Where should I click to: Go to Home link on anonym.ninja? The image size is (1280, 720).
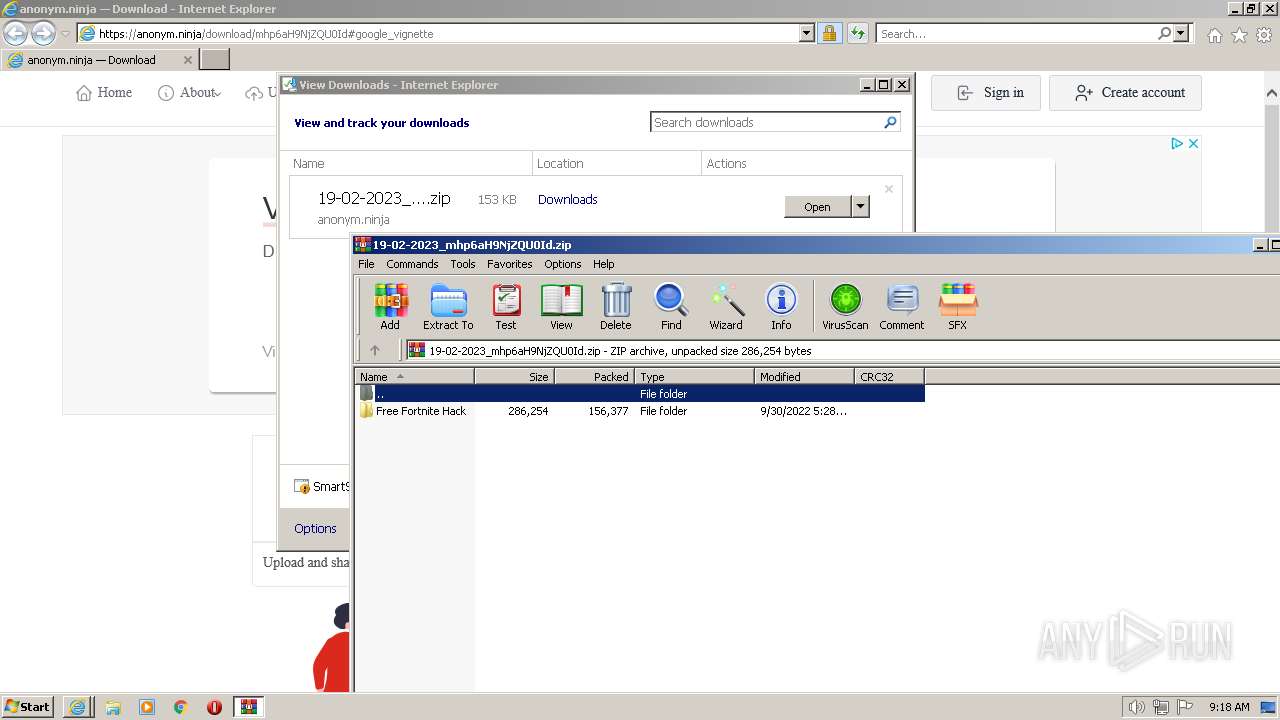(x=104, y=92)
